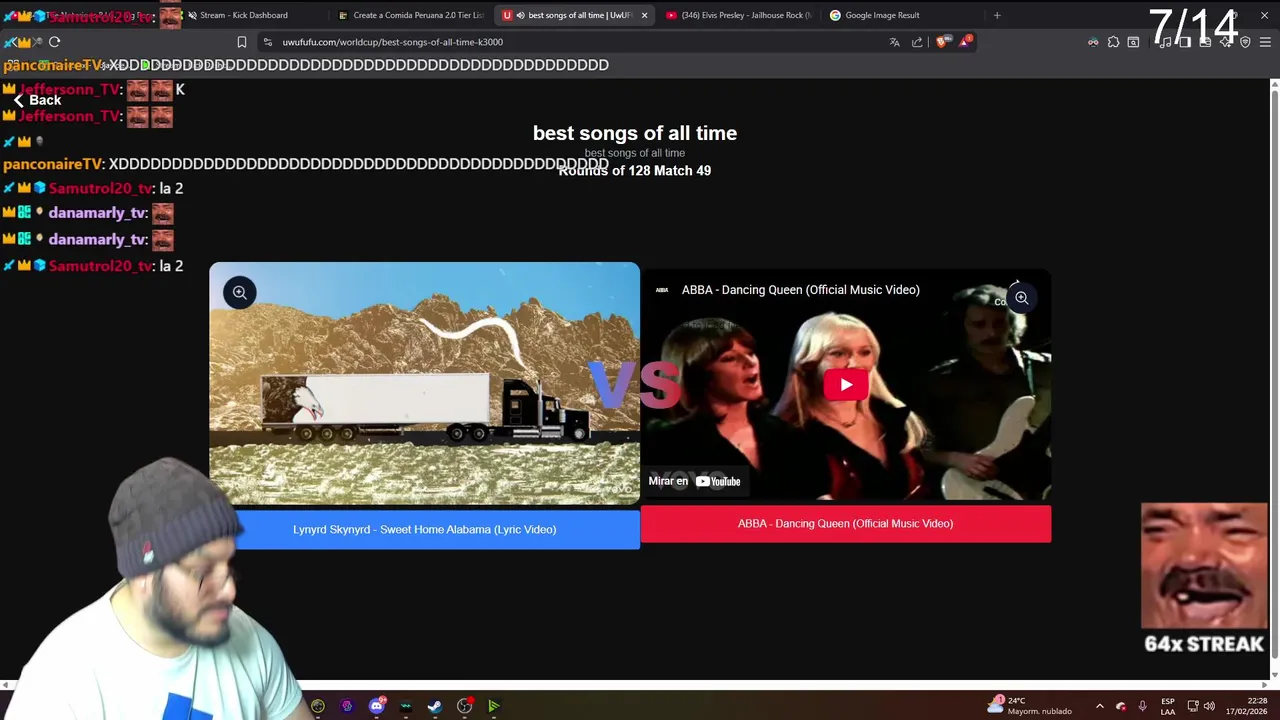Click the share page icon
The width and height of the screenshot is (1280, 720).
coord(917,42)
